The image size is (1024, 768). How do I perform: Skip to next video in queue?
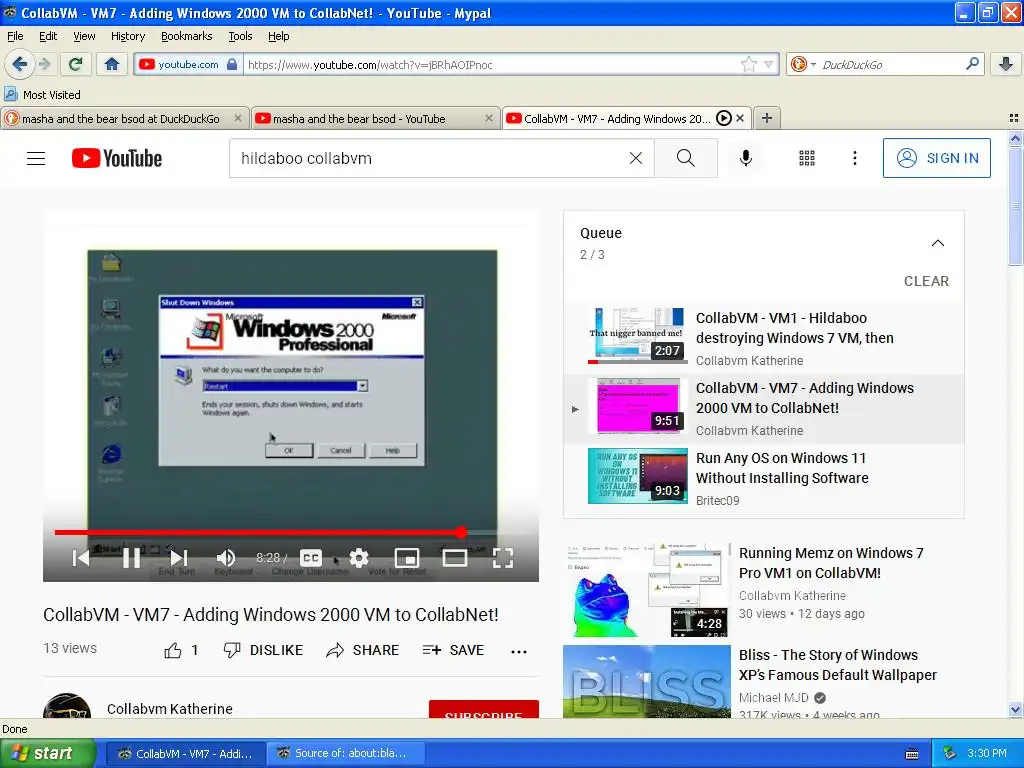[x=178, y=558]
